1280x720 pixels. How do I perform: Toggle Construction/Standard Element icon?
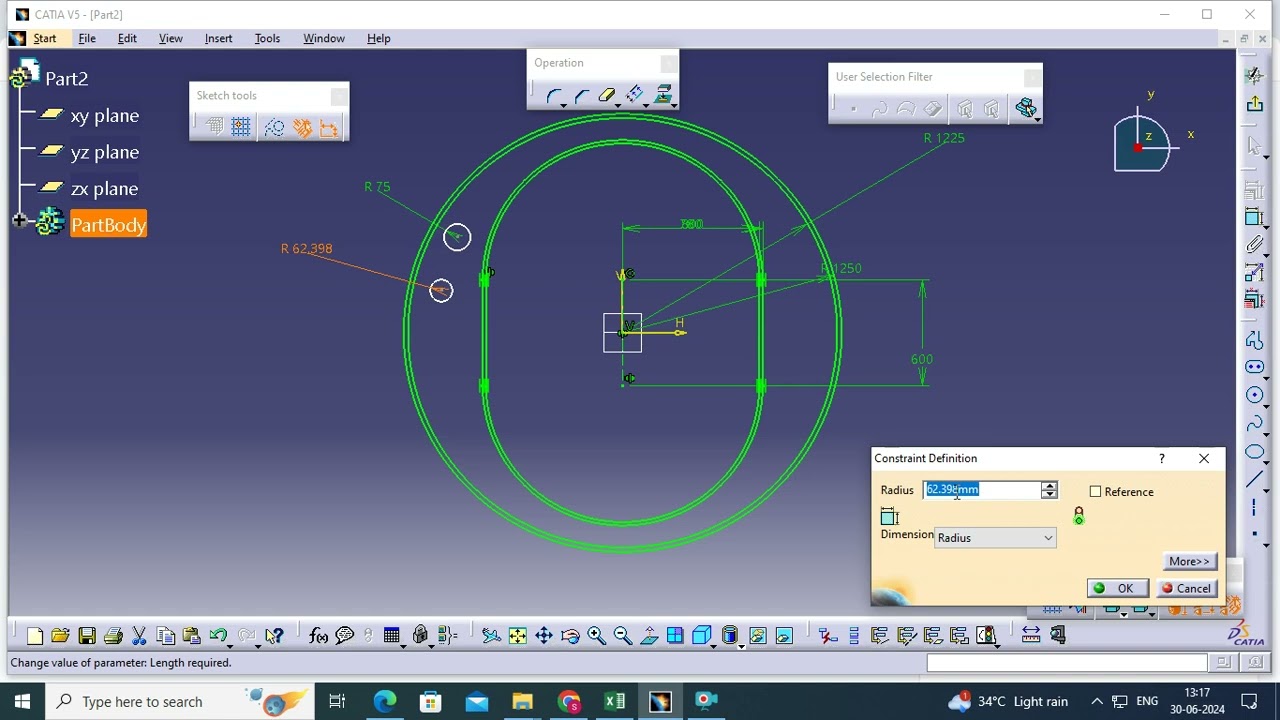(x=274, y=127)
